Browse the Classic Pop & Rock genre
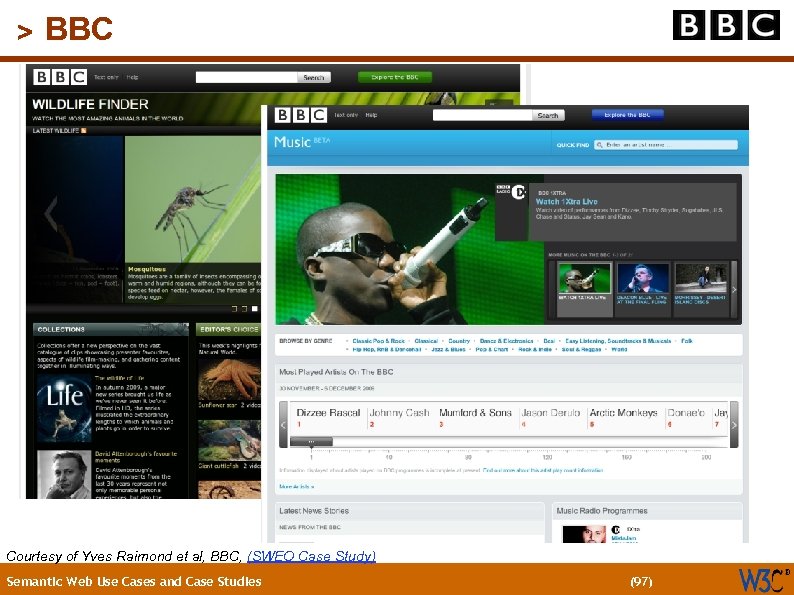The height and width of the screenshot is (595, 794). 379,341
